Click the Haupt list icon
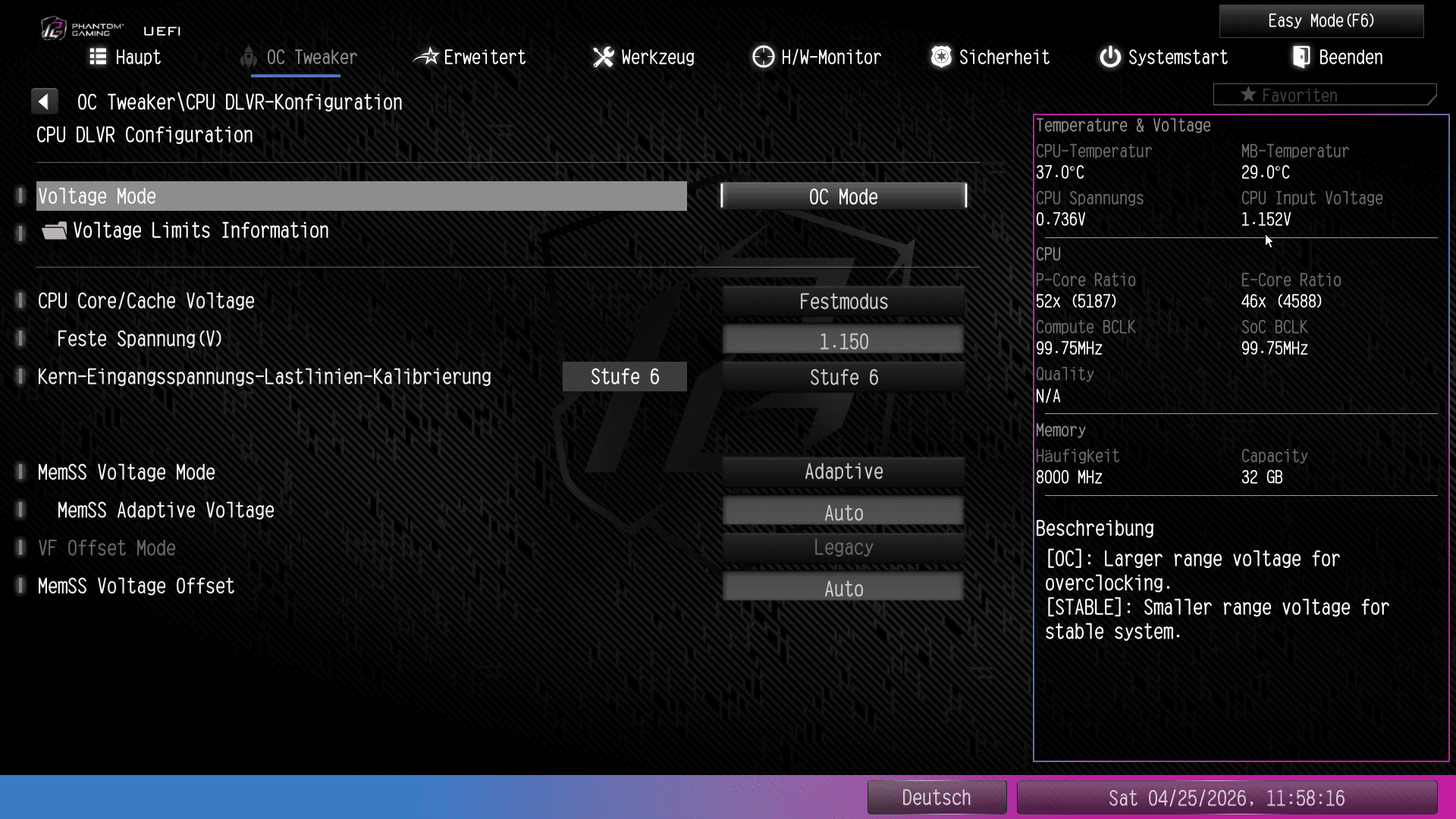Image resolution: width=1456 pixels, height=819 pixels. tap(98, 57)
